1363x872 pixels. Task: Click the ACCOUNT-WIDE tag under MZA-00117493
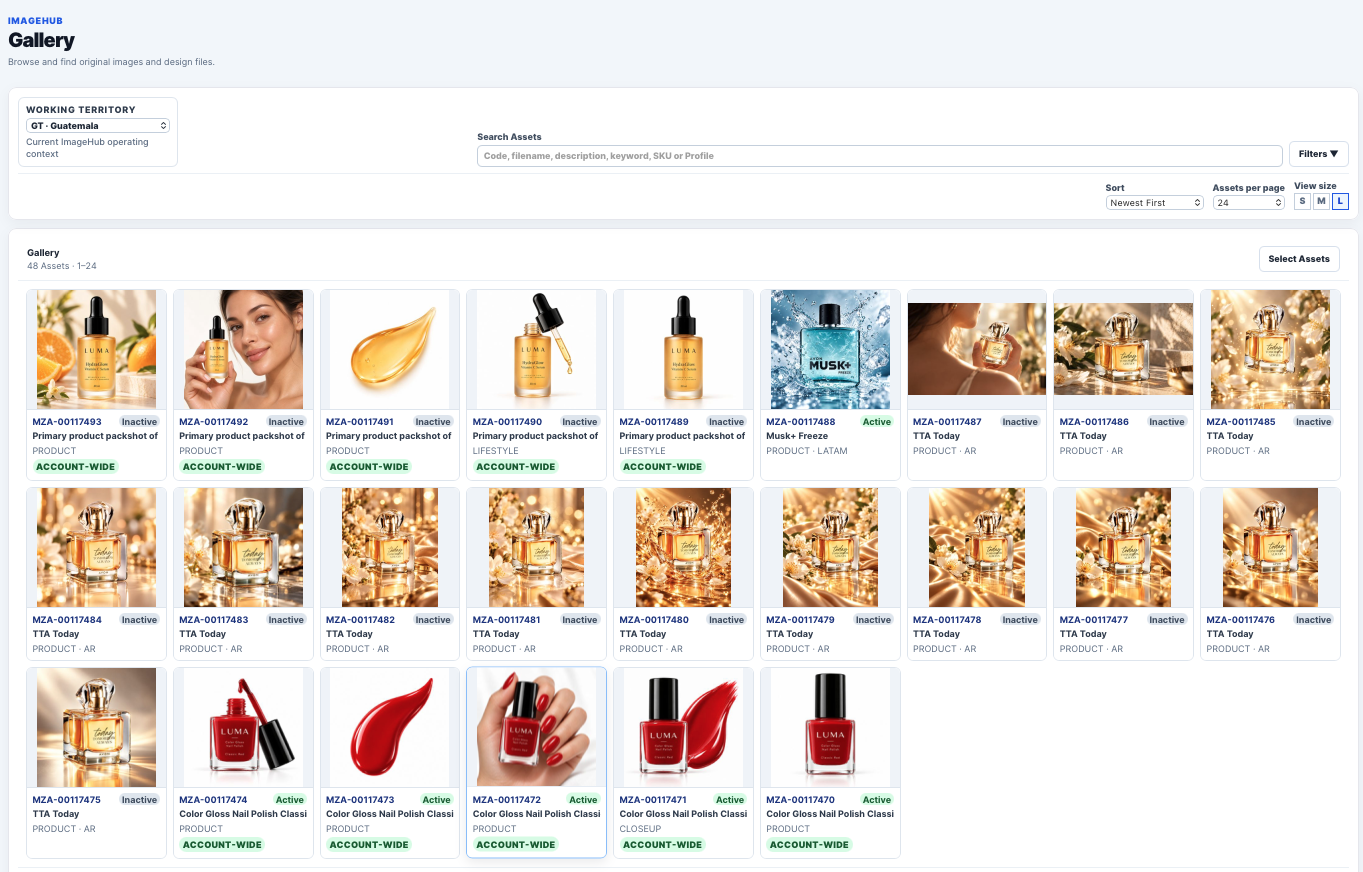[76, 467]
